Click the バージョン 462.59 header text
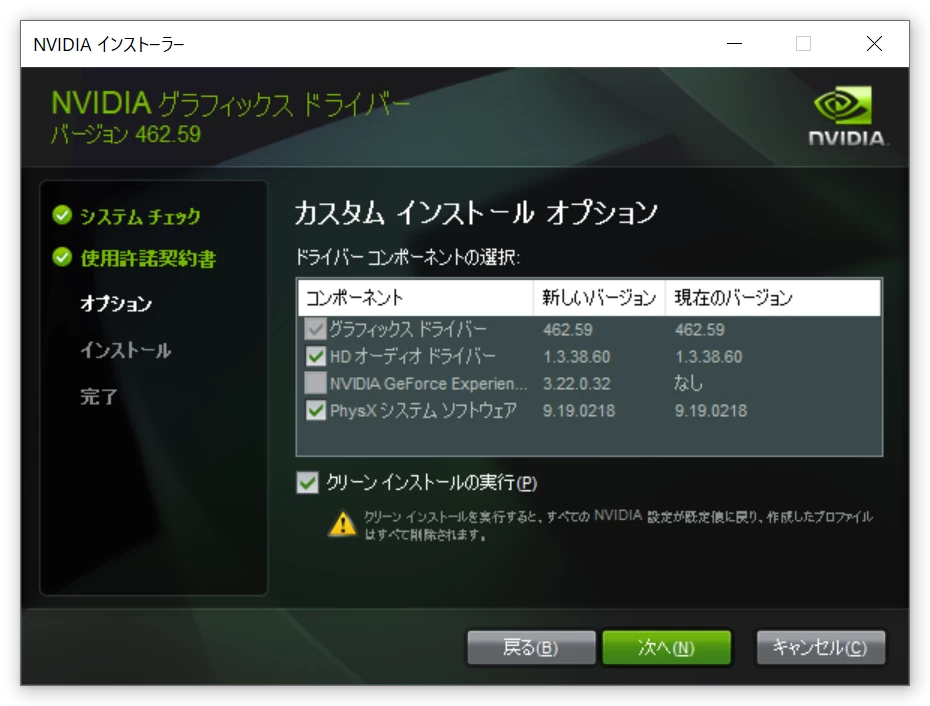Image resolution: width=930 pixels, height=706 pixels. 126,134
